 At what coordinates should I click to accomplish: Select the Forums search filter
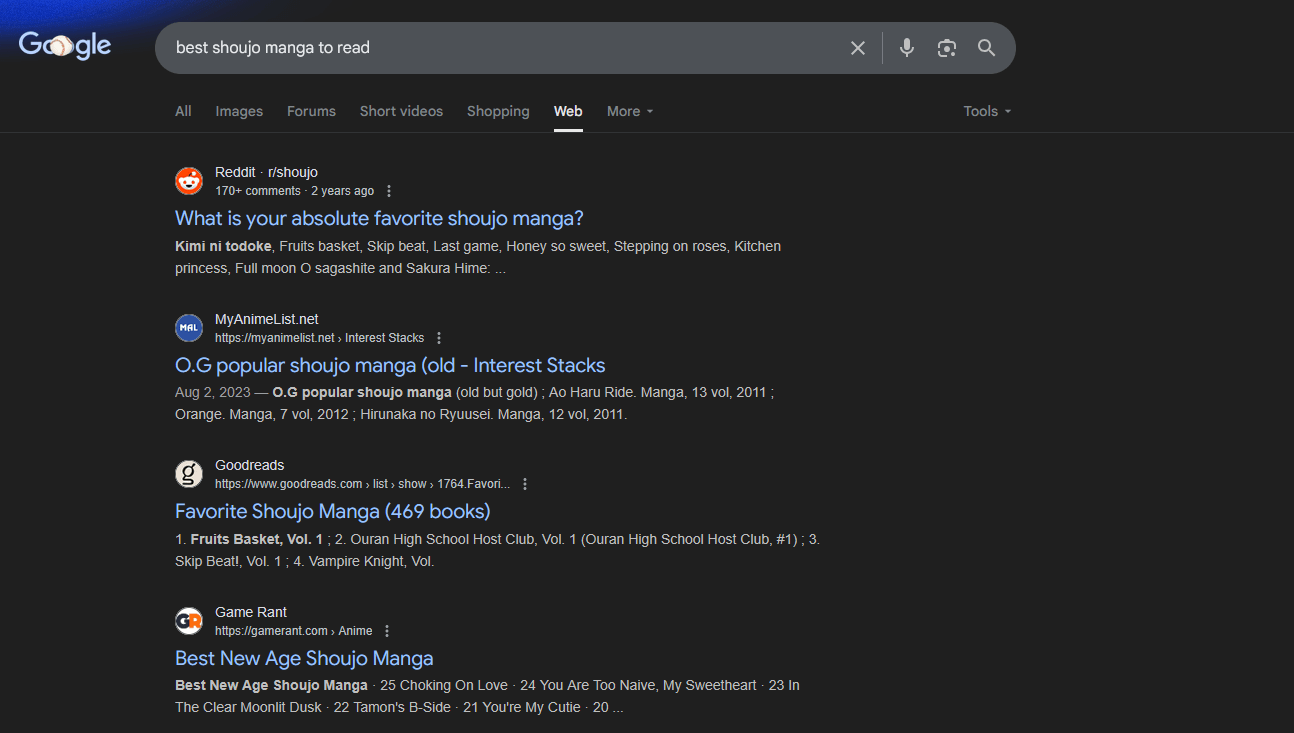311,111
